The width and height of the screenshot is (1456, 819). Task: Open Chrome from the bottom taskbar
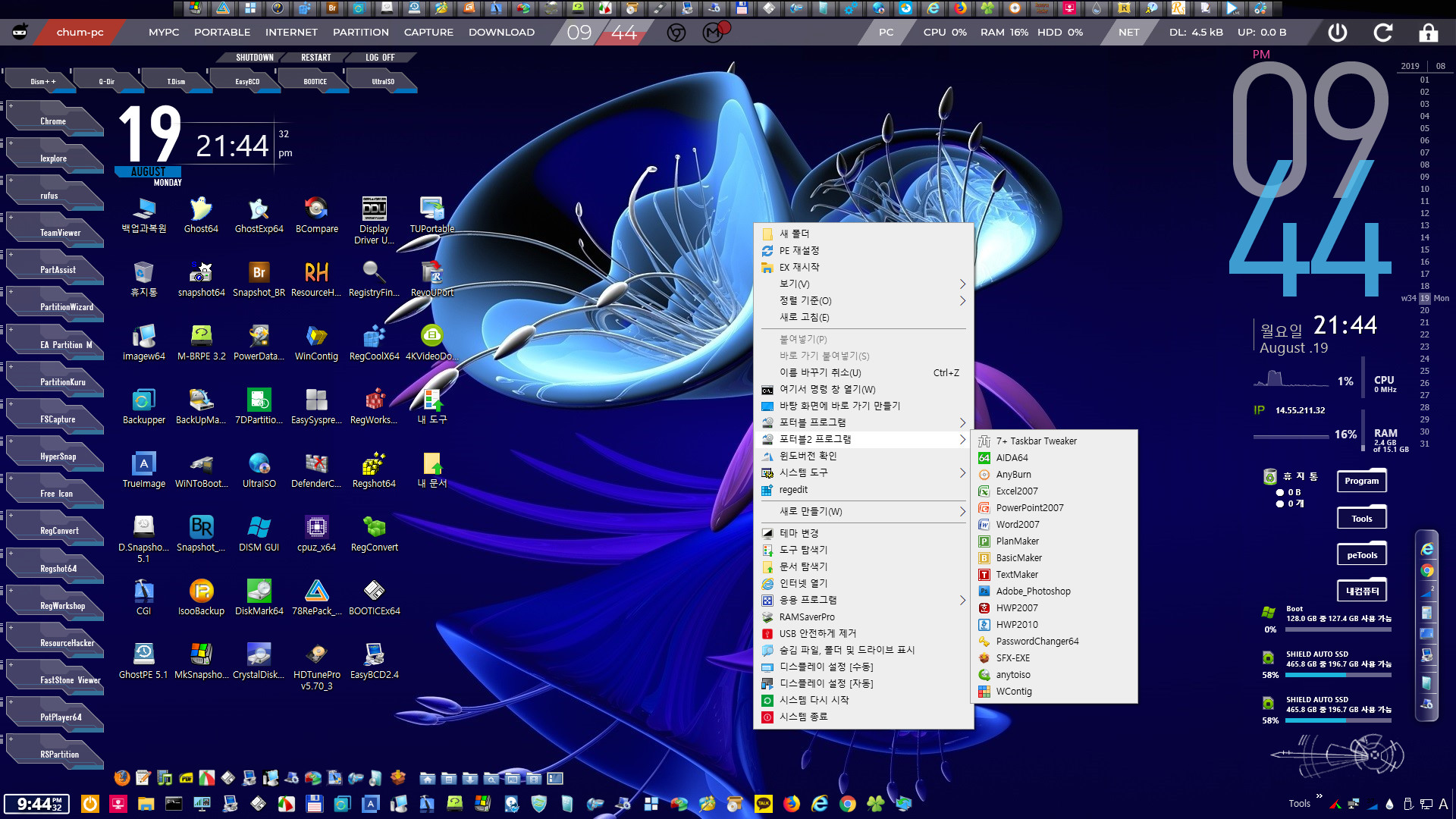coord(848,803)
